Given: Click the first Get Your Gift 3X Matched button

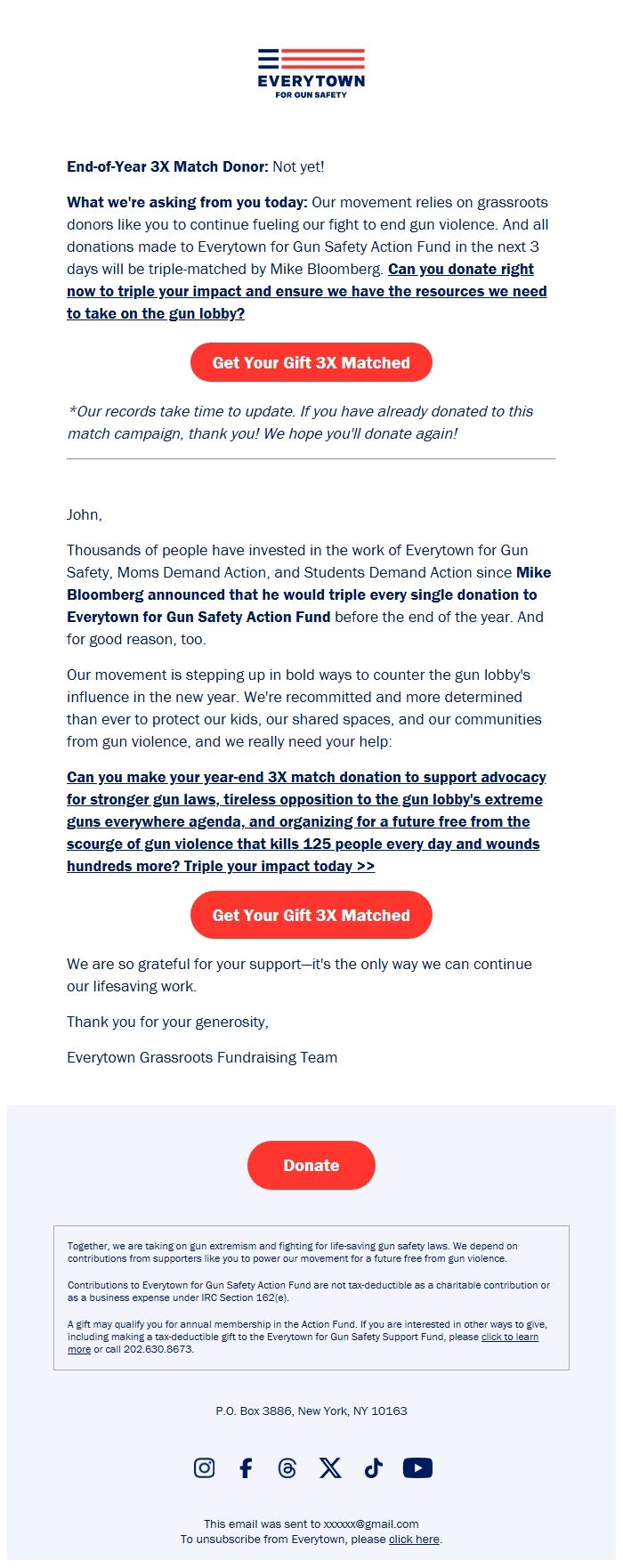Looking at the screenshot, I should click(x=311, y=362).
